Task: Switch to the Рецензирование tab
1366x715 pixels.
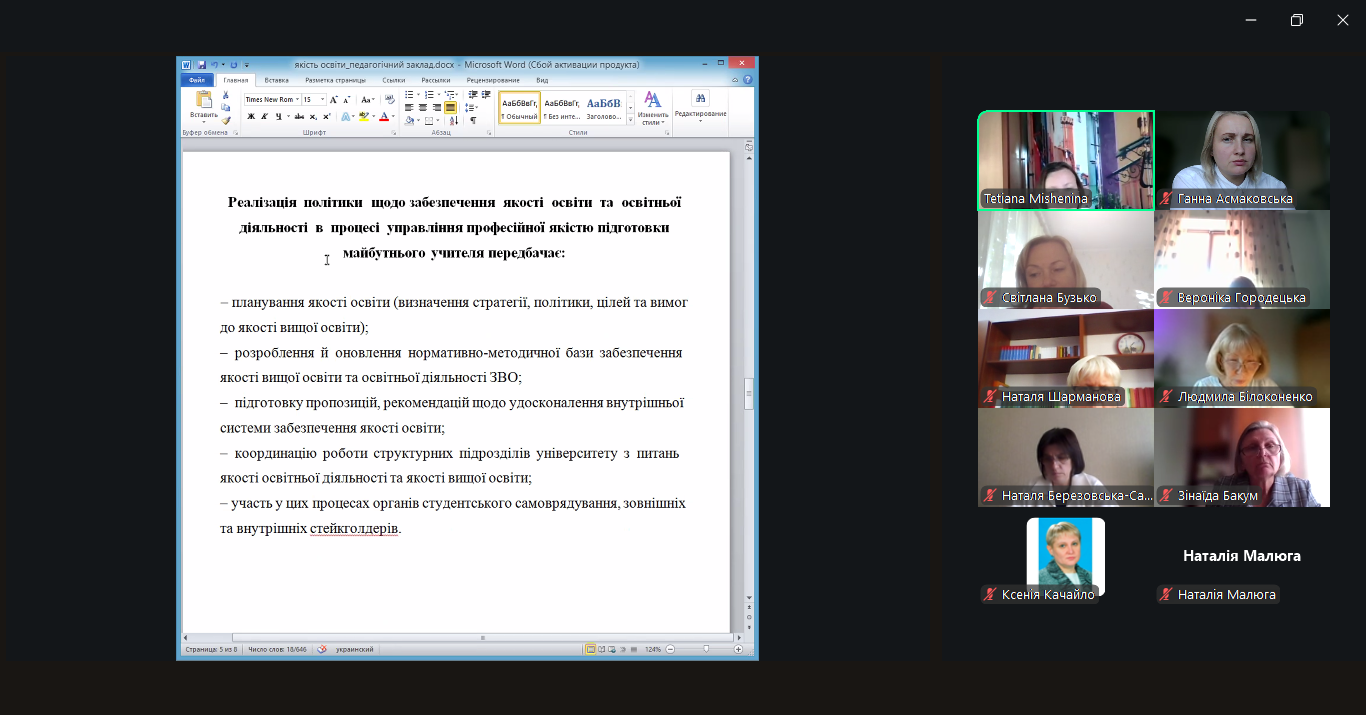Action: tap(492, 80)
